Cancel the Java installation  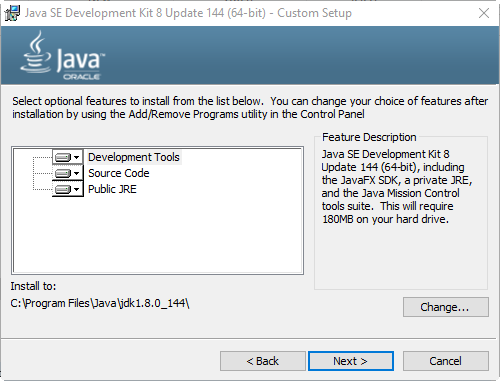coord(446,361)
